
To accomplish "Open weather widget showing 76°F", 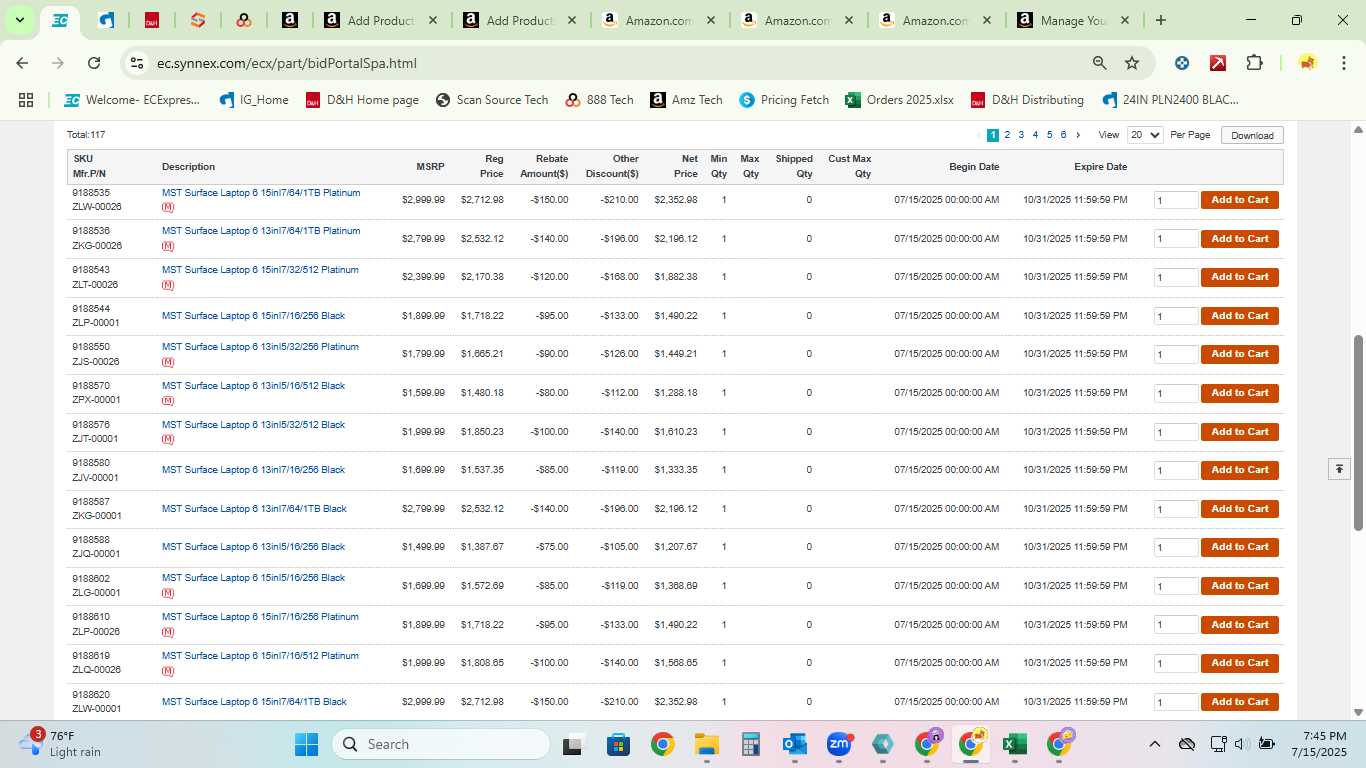I will (x=62, y=744).
